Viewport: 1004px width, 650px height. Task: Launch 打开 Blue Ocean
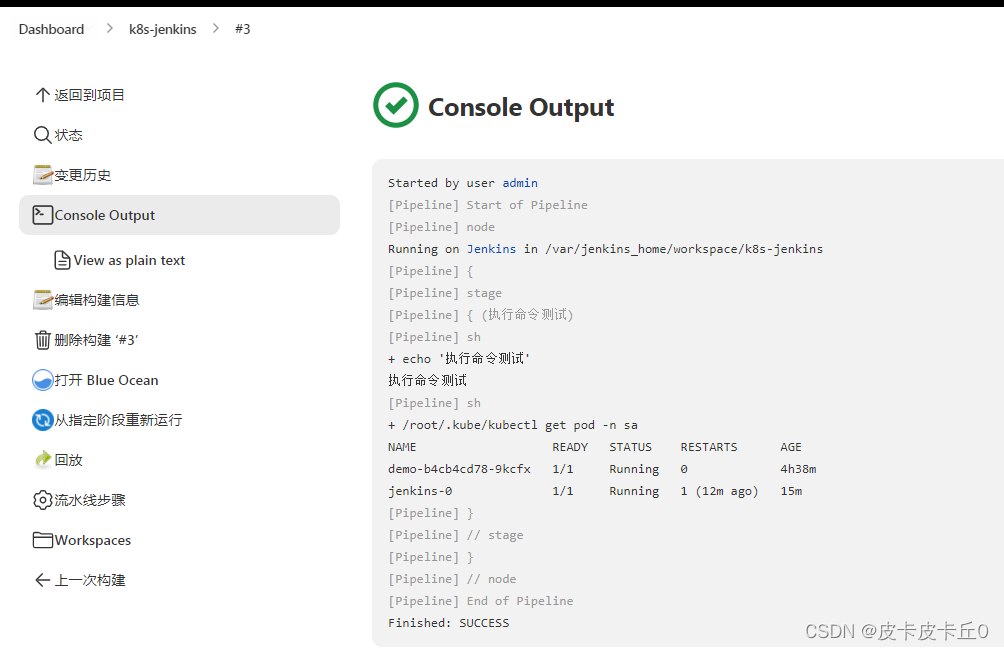106,380
